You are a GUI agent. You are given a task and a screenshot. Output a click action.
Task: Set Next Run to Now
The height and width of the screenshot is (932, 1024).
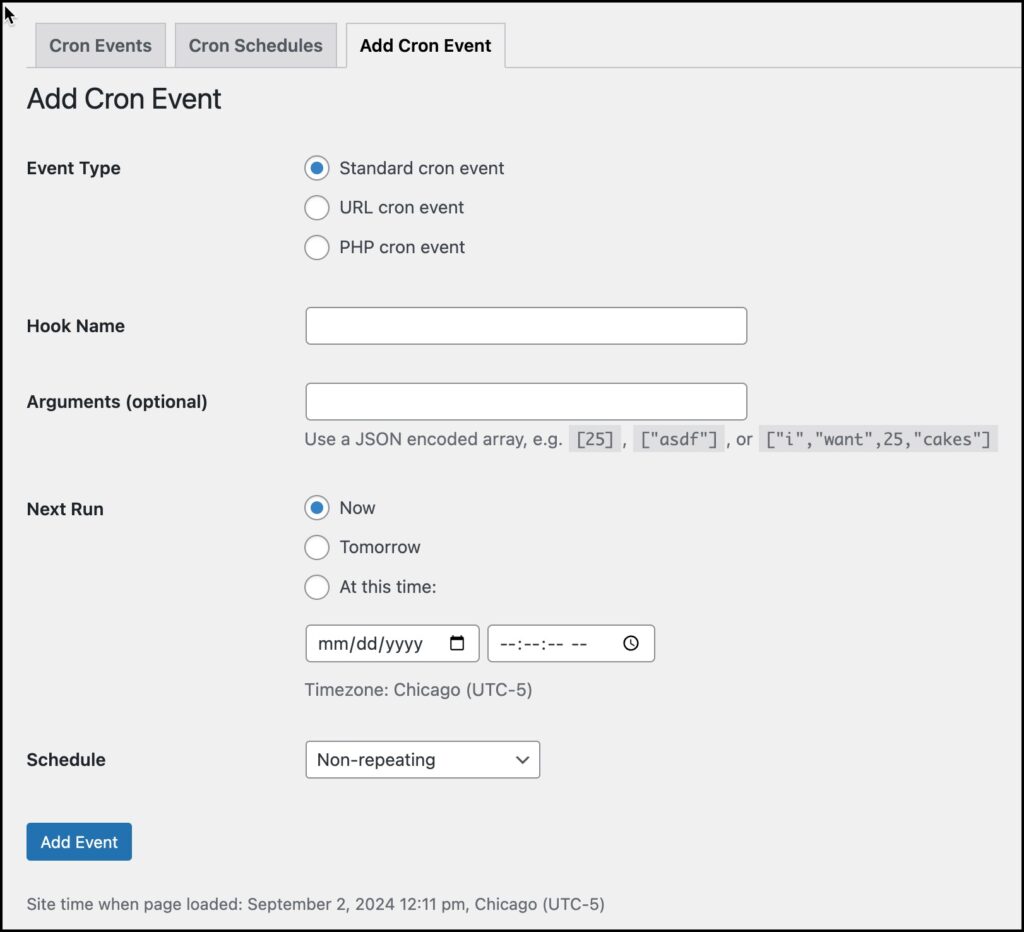click(317, 508)
